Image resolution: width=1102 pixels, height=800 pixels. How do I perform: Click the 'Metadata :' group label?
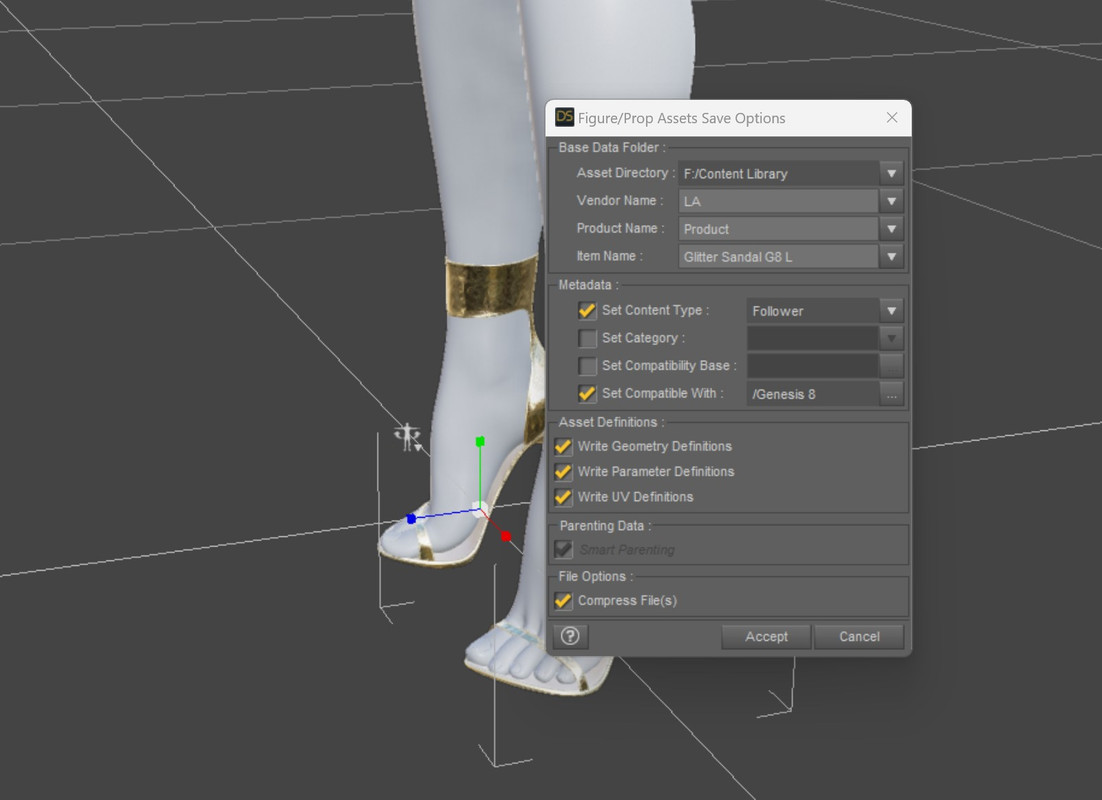pos(588,285)
